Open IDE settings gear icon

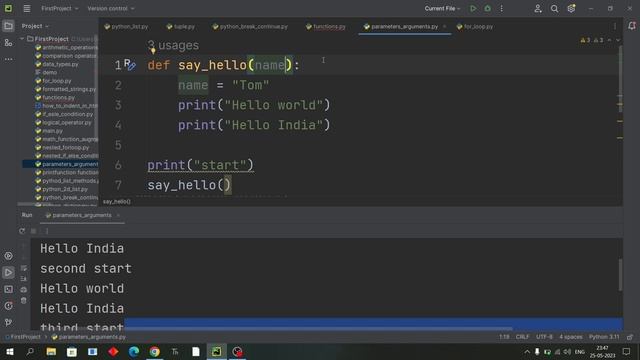[571, 8]
